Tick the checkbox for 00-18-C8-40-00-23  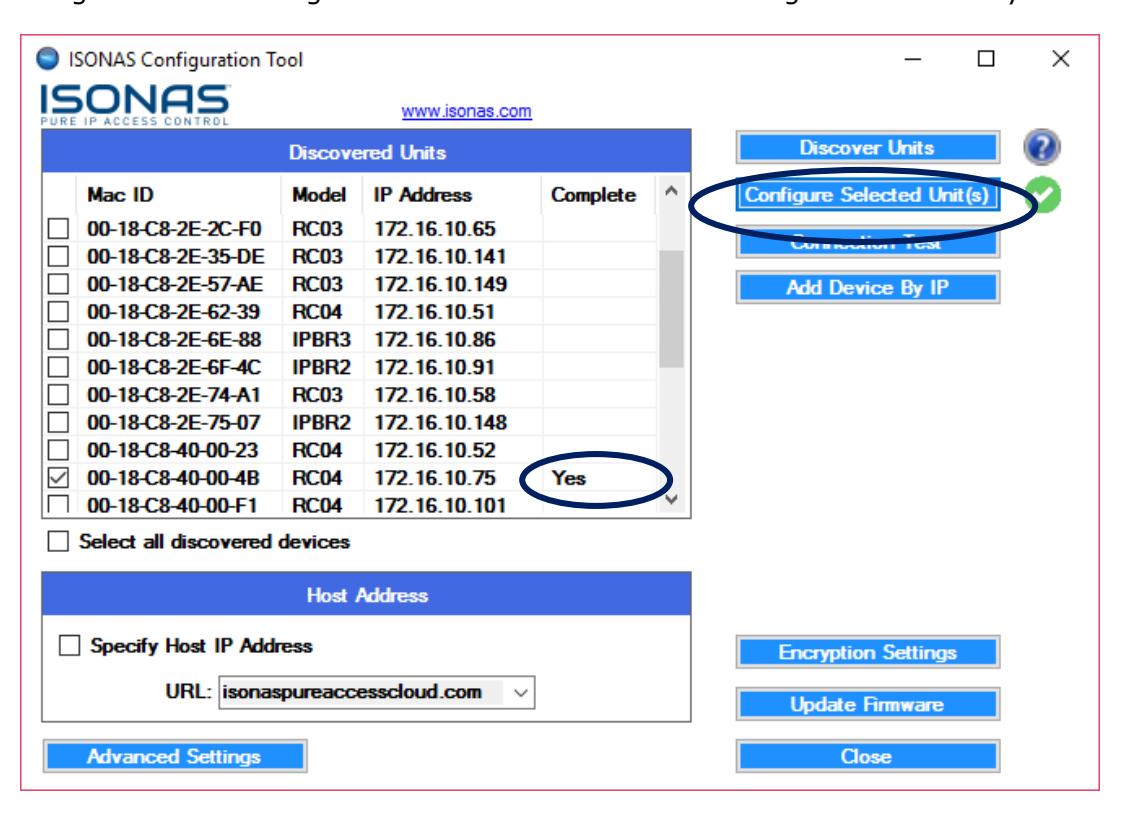pyautogui.click(x=58, y=450)
